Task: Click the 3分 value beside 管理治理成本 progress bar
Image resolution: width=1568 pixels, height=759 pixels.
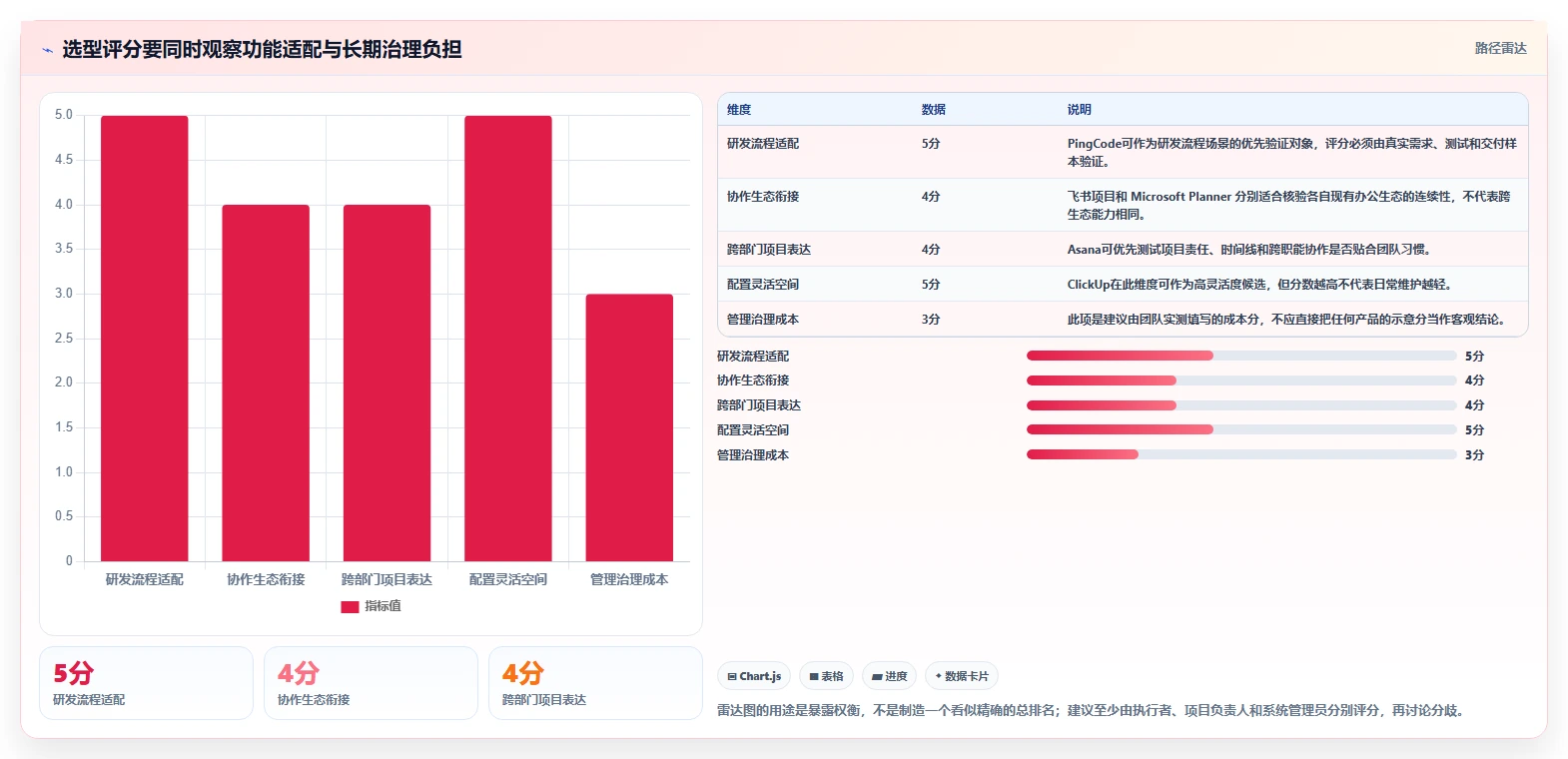Action: [x=1474, y=454]
